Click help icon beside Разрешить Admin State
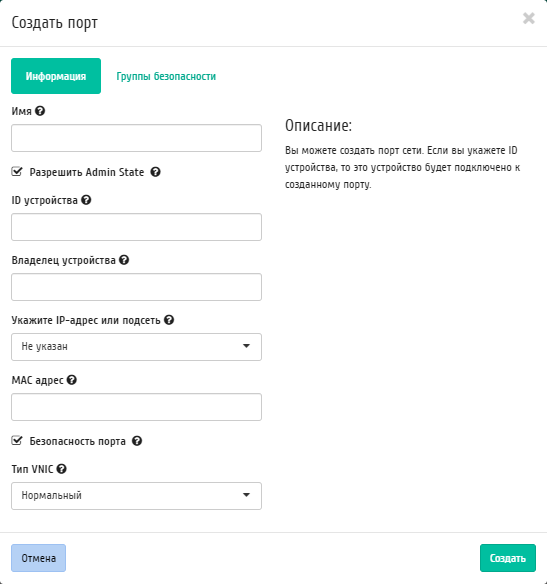This screenshot has width=547, height=584. (155, 172)
